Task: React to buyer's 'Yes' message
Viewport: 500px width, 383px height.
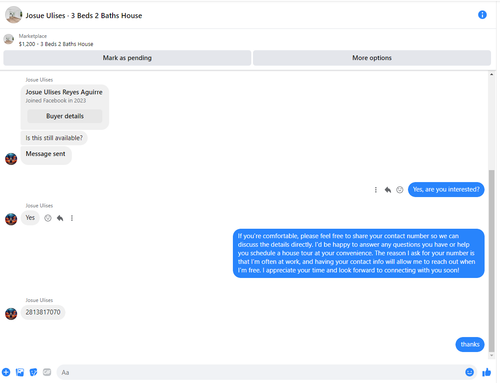Action: (48, 218)
